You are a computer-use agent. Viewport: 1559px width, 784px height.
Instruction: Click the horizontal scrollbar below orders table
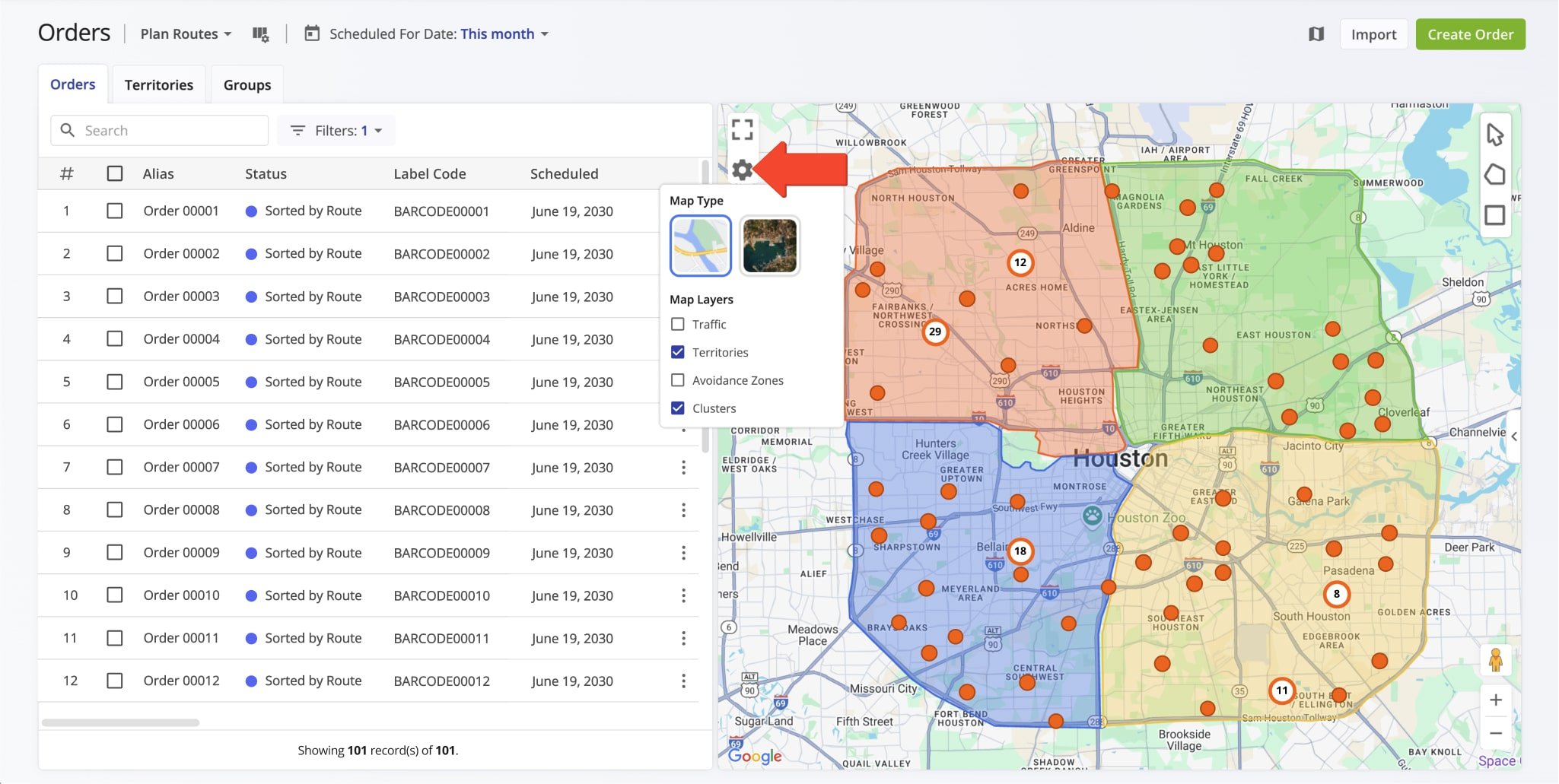click(x=121, y=722)
